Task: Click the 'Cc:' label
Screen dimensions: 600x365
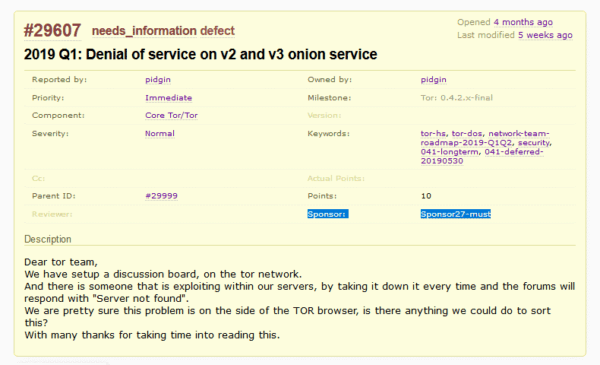Action: point(38,178)
